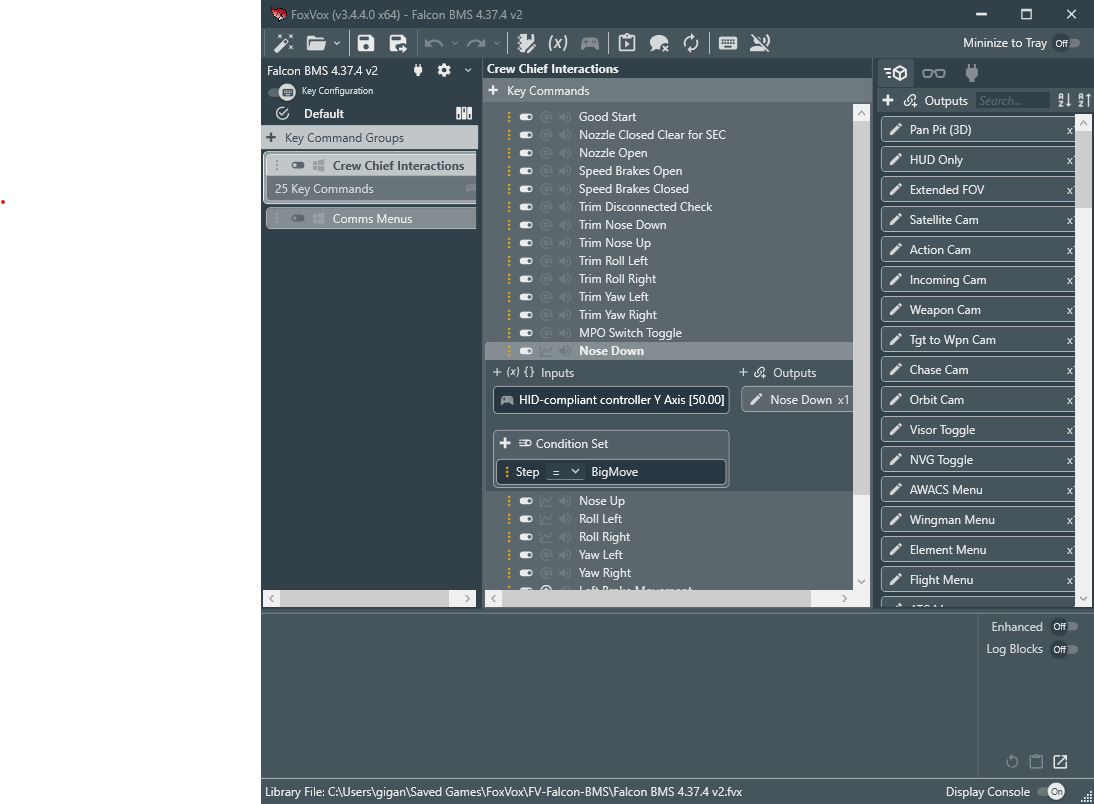The width and height of the screenshot is (1094, 804).
Task: Open library file with folder icon
Action: tap(316, 43)
